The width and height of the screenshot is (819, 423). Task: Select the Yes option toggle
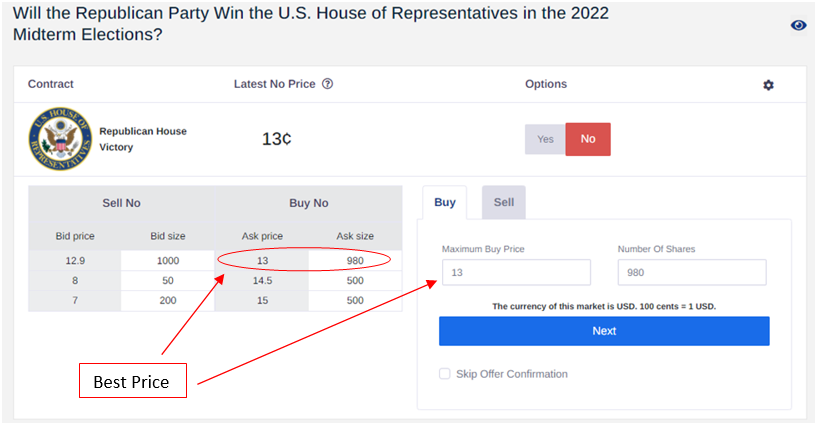pos(545,139)
